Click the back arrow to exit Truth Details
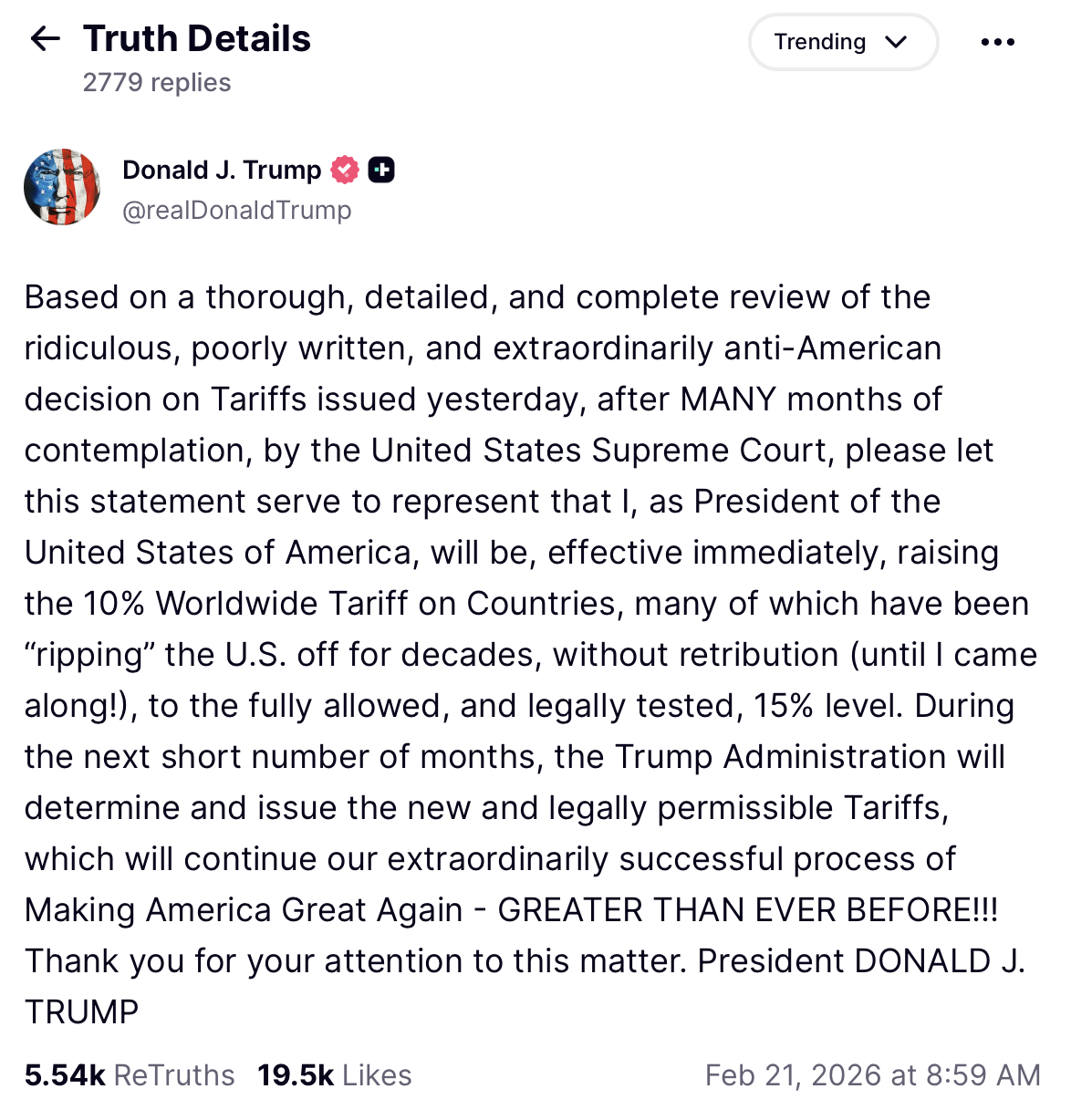This screenshot has width=1071, height=1120. pos(45,38)
